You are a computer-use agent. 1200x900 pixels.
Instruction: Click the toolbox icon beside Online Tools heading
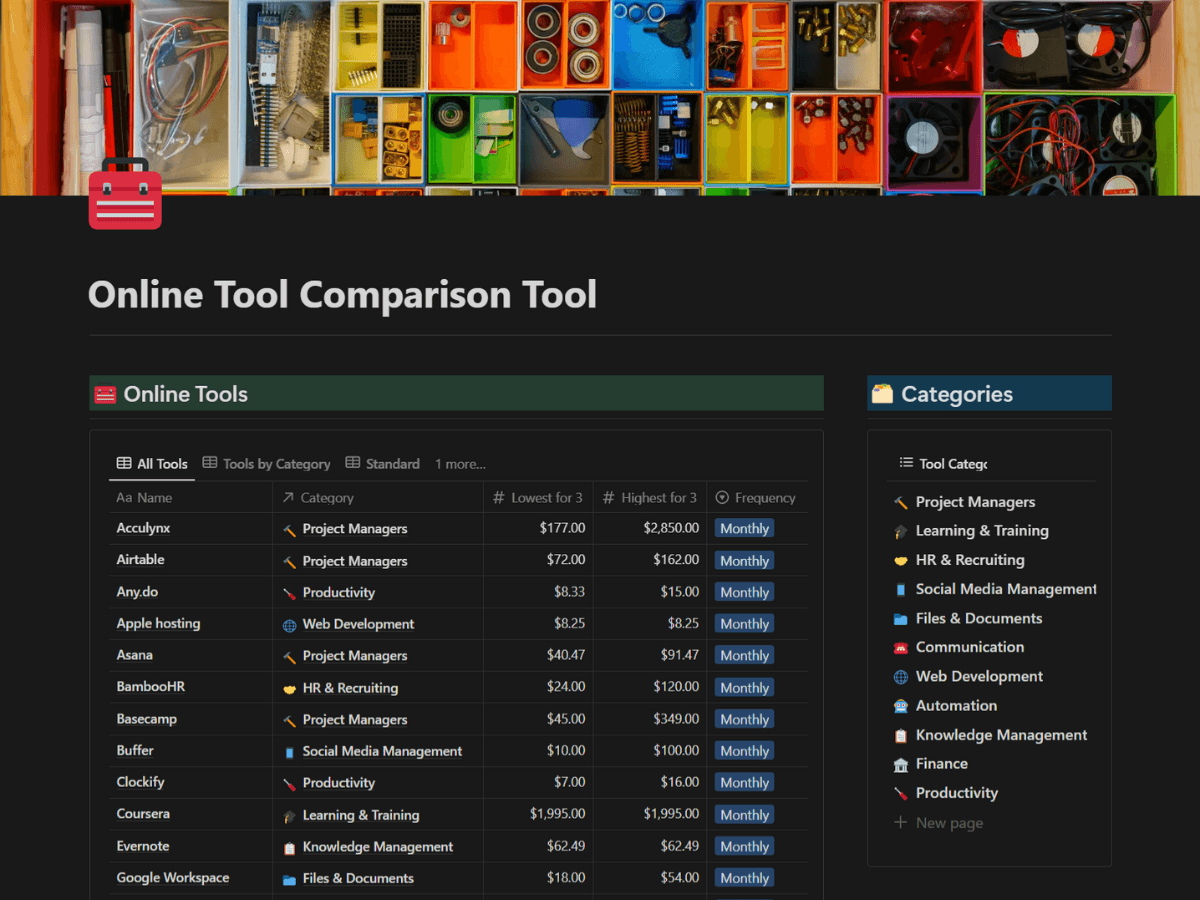pos(105,394)
